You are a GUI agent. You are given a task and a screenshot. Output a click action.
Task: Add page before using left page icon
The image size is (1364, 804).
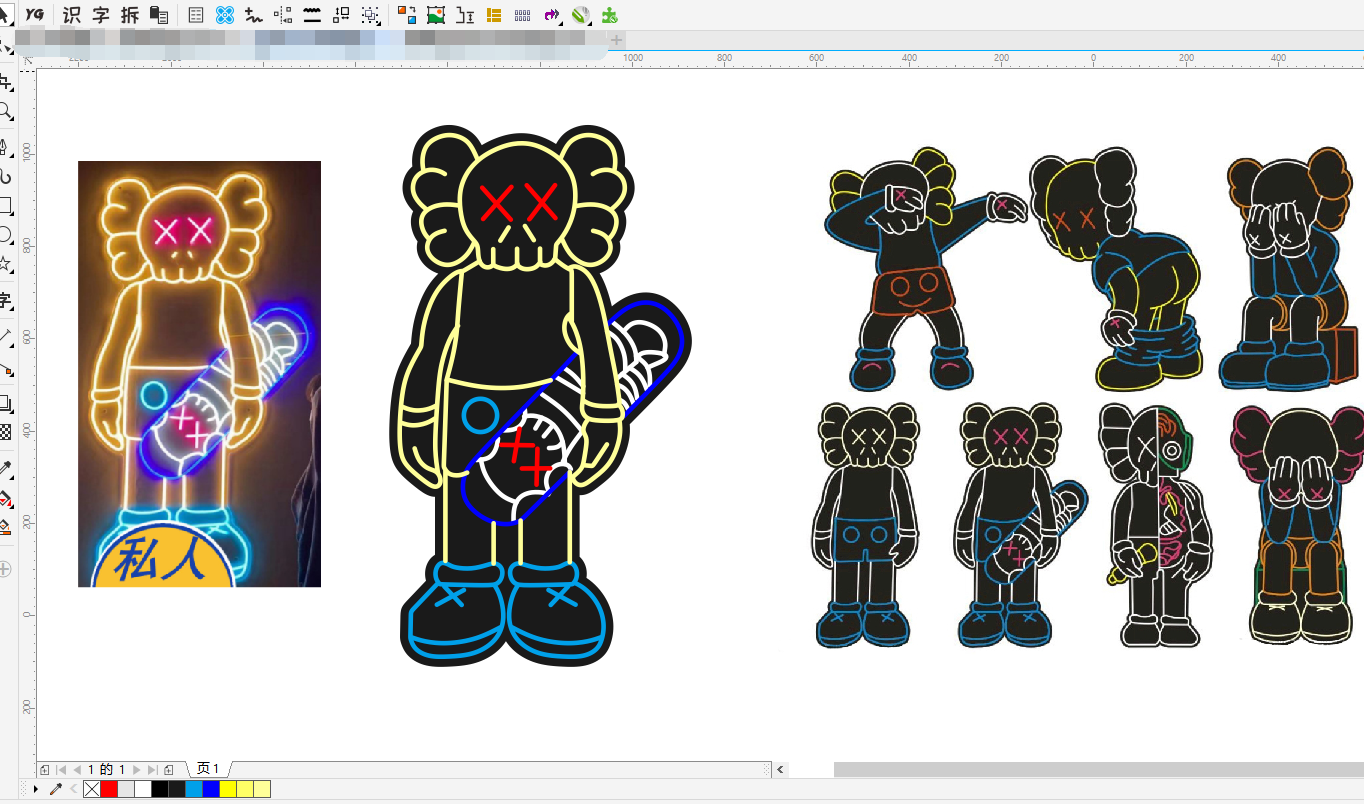coord(45,770)
